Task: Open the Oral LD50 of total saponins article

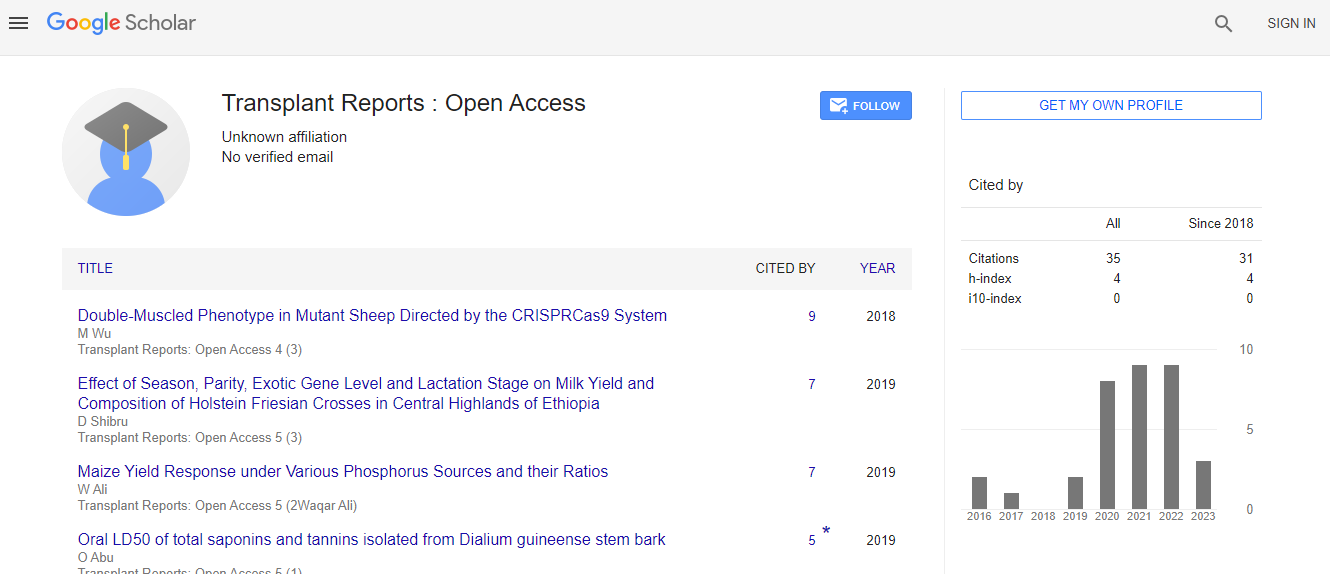Action: 371,540
